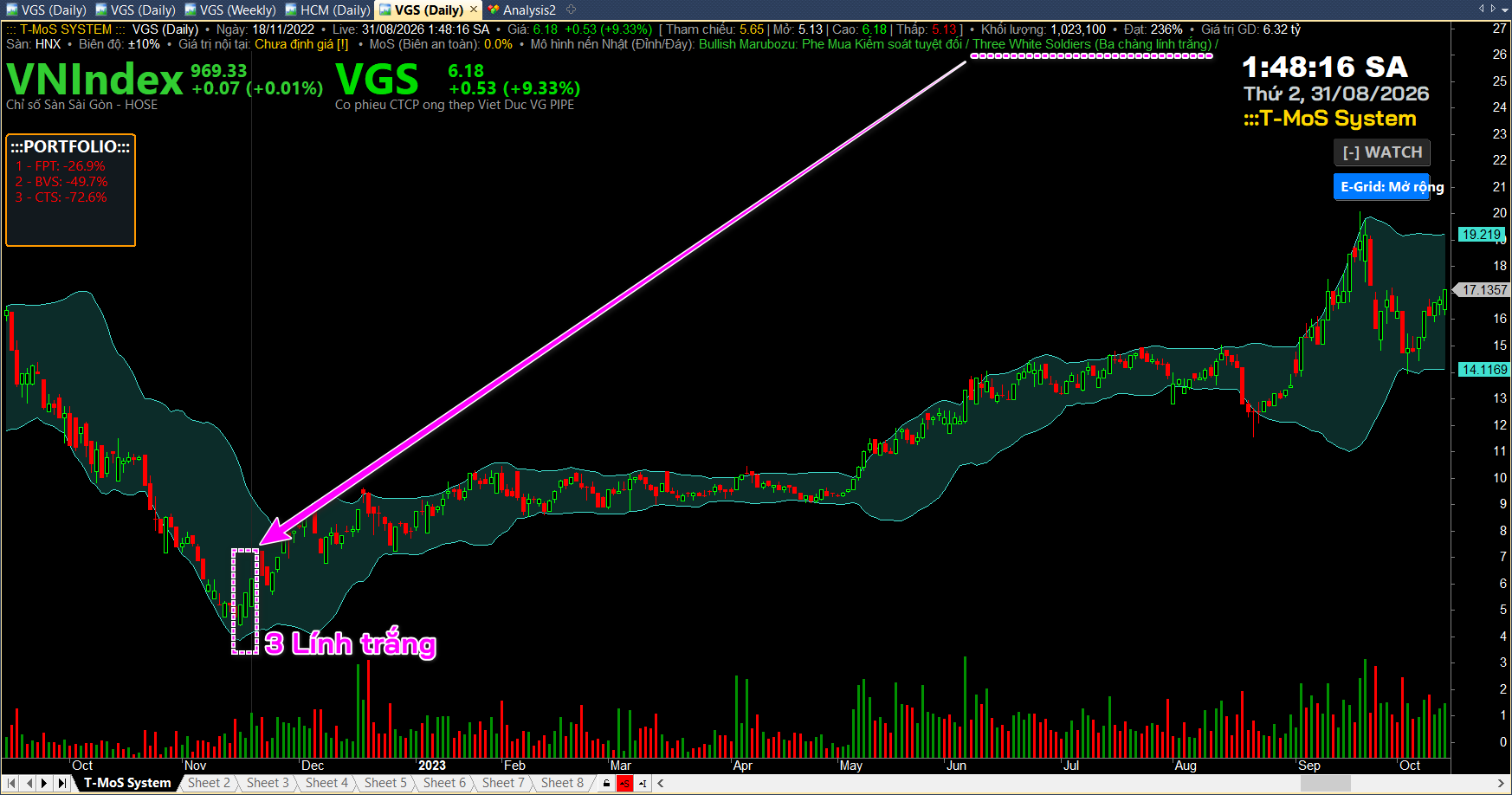Screen dimensions: 1512x795
Task: Click the large green VGS ticker title
Action: pos(377,80)
